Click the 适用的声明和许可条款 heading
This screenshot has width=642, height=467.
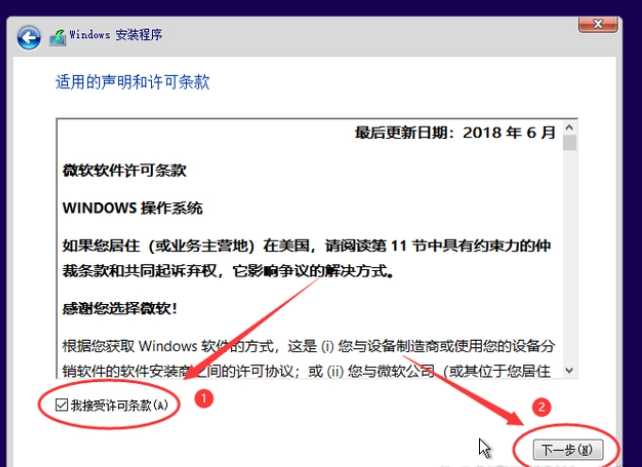pyautogui.click(x=132, y=82)
